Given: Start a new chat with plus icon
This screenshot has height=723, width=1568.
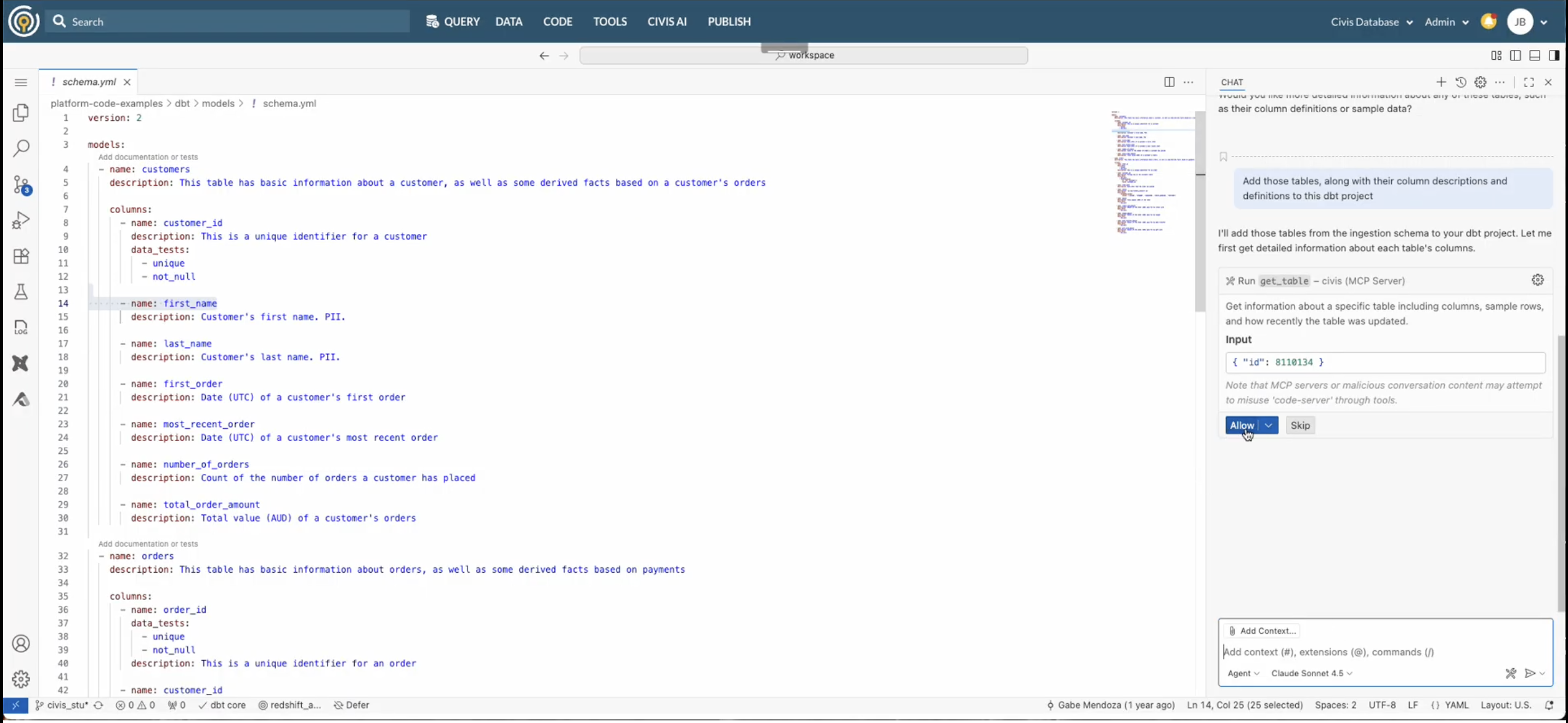Looking at the screenshot, I should [1441, 82].
